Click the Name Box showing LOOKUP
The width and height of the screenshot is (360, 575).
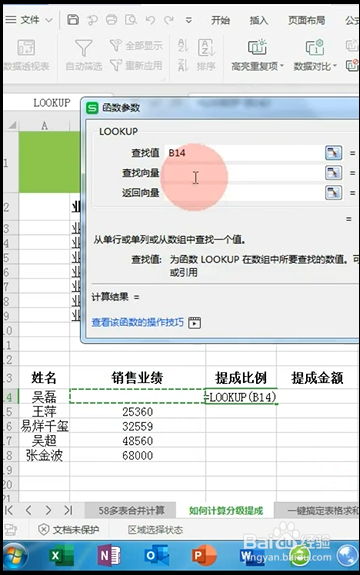pyautogui.click(x=51, y=103)
